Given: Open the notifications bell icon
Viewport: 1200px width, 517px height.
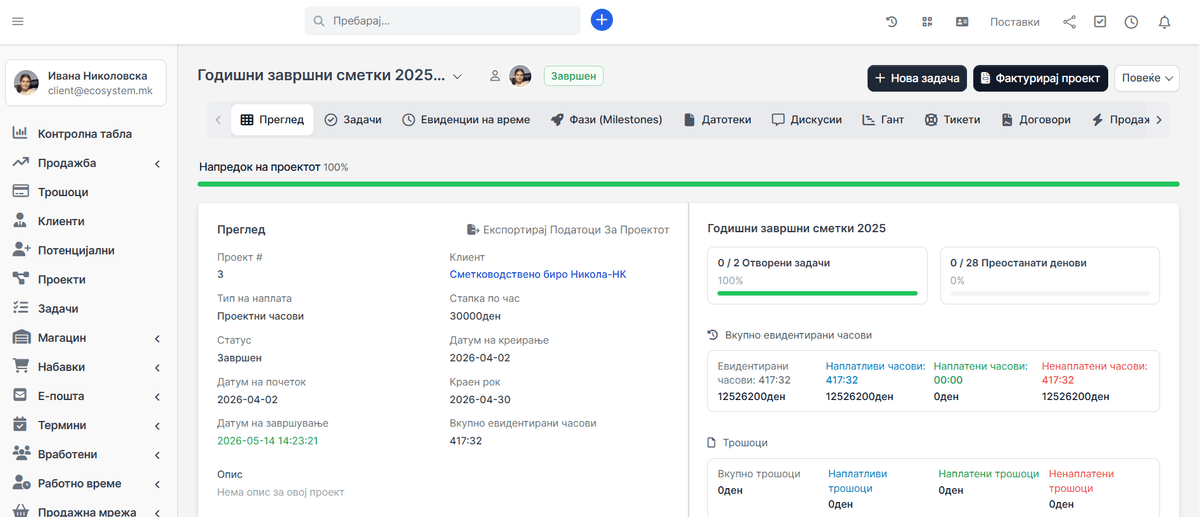Looking at the screenshot, I should point(1164,22).
